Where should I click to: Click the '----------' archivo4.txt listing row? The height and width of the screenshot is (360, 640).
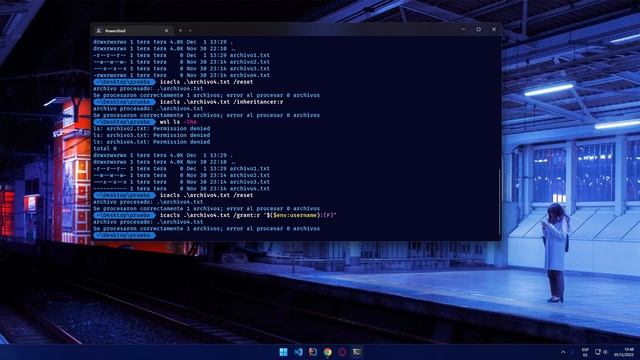(181, 189)
